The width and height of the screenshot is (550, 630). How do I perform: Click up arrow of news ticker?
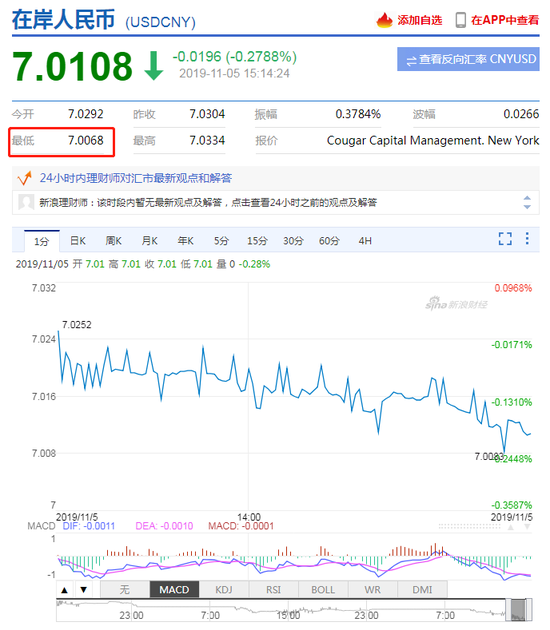pyautogui.click(x=527, y=198)
